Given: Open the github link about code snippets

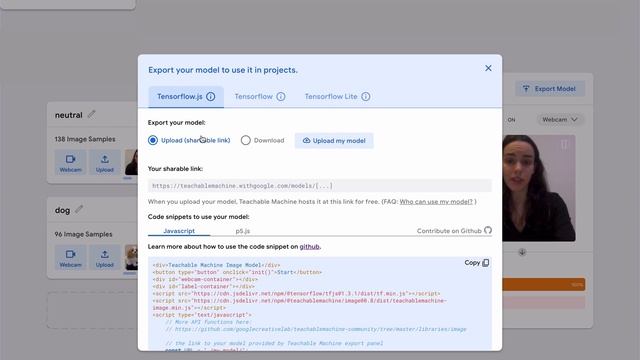Looking at the screenshot, I should pos(309,247).
